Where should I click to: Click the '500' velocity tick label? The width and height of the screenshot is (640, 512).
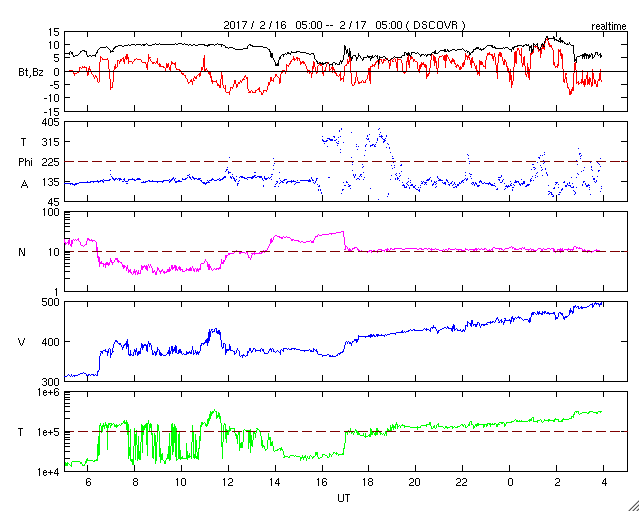(51, 302)
